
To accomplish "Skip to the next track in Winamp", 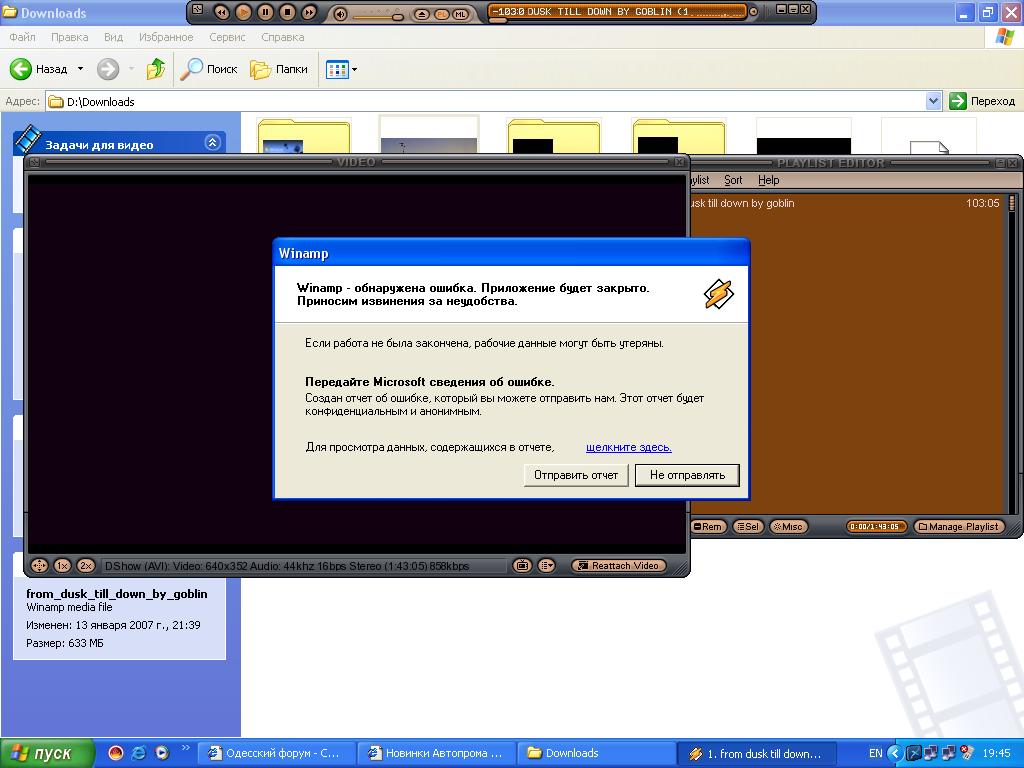I will pyautogui.click(x=309, y=13).
